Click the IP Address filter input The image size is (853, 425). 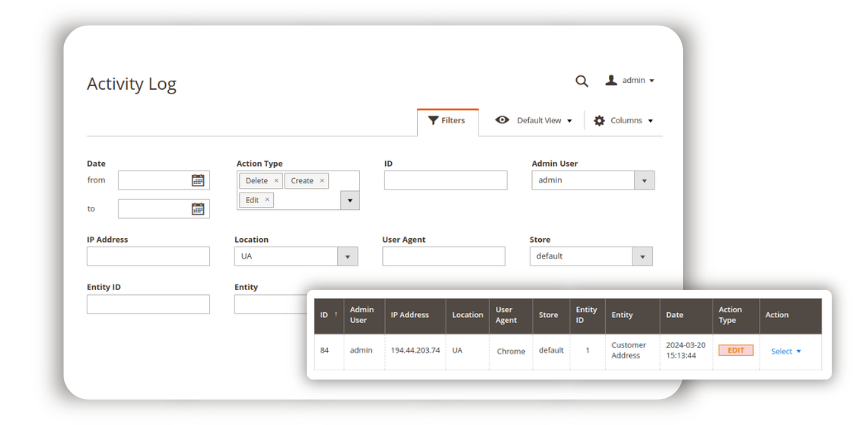[148, 256]
